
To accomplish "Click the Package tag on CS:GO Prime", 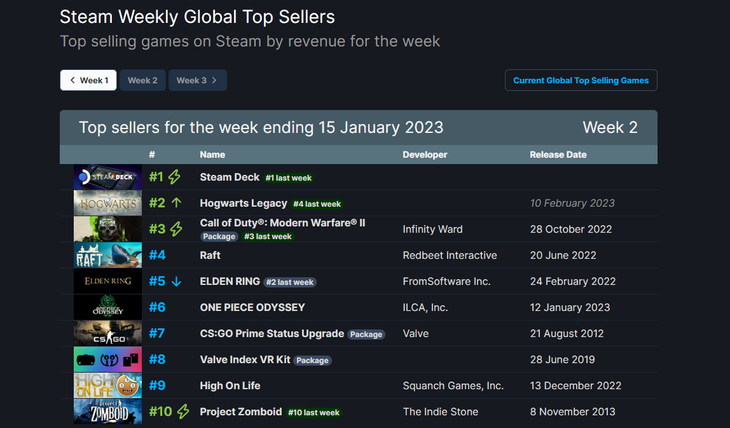I will tap(366, 334).
